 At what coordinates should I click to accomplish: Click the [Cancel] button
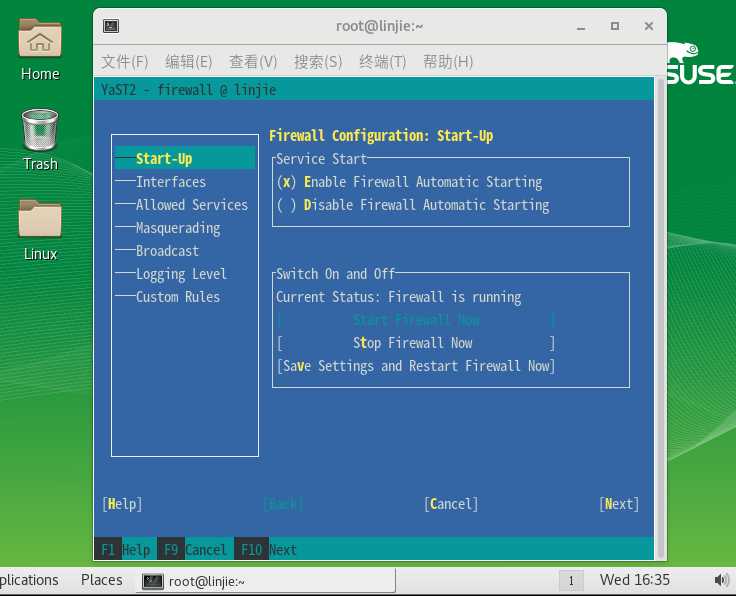(451, 504)
